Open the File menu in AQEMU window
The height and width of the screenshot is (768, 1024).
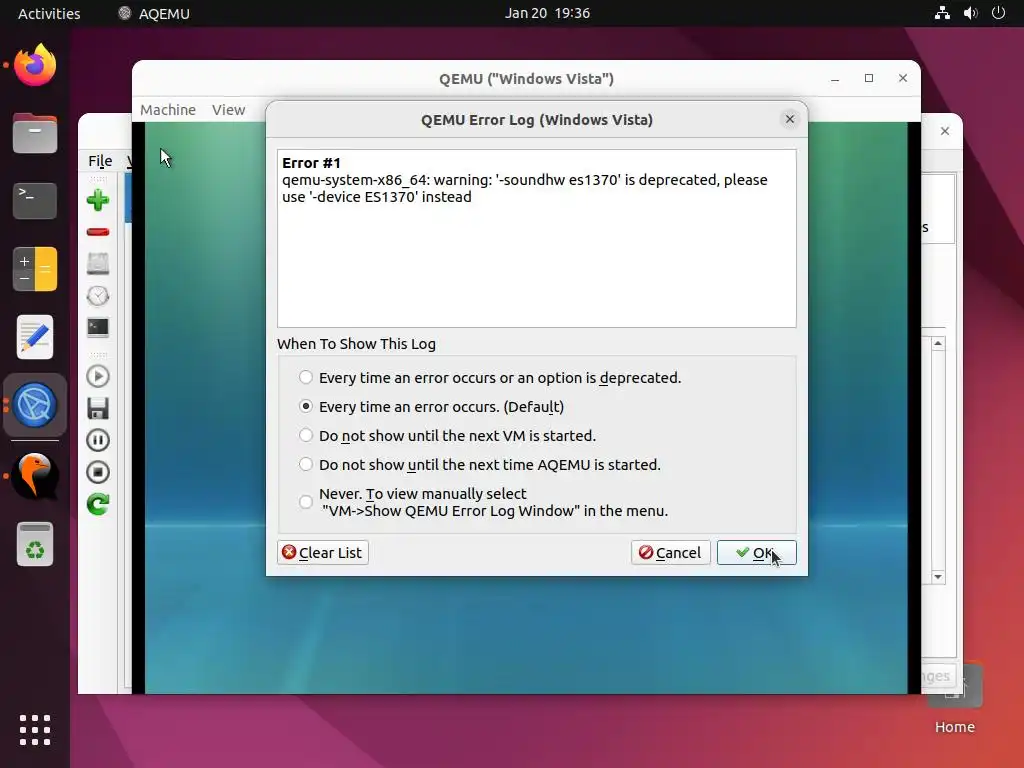click(x=100, y=161)
